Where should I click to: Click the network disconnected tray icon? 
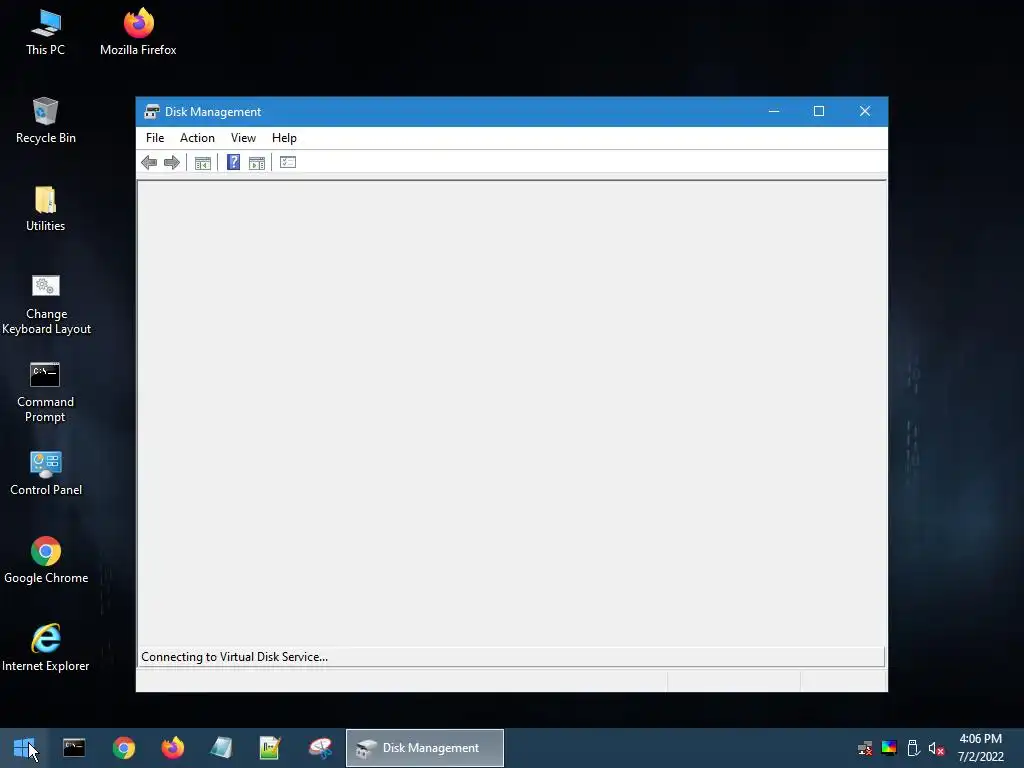point(865,748)
